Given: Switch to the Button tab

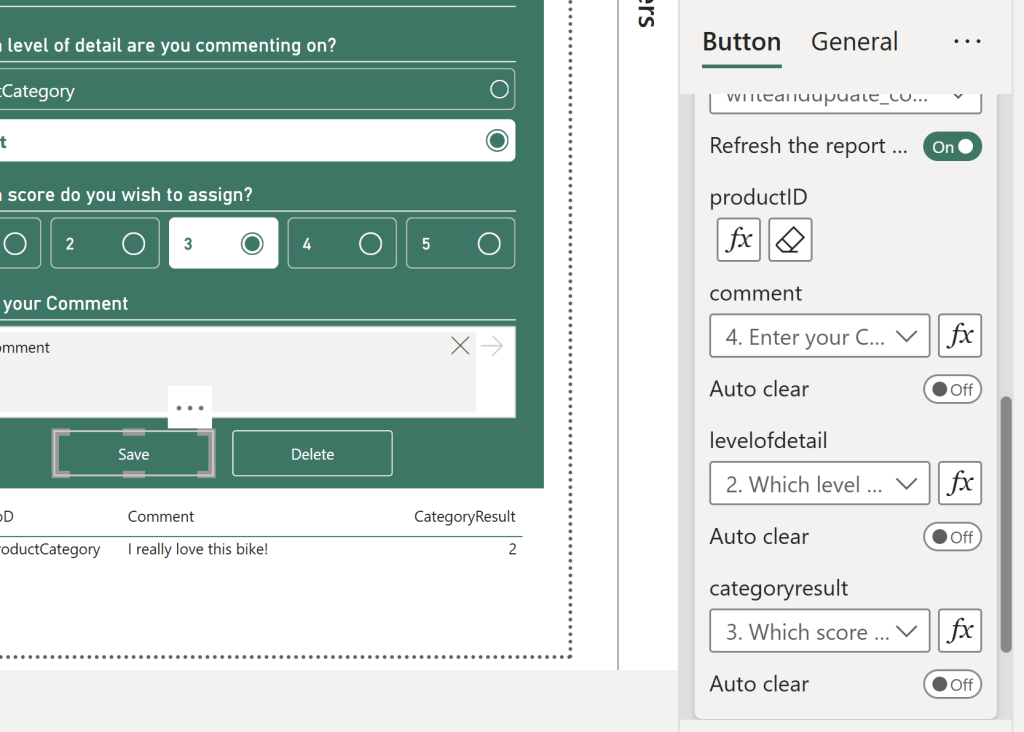Looking at the screenshot, I should (x=741, y=42).
